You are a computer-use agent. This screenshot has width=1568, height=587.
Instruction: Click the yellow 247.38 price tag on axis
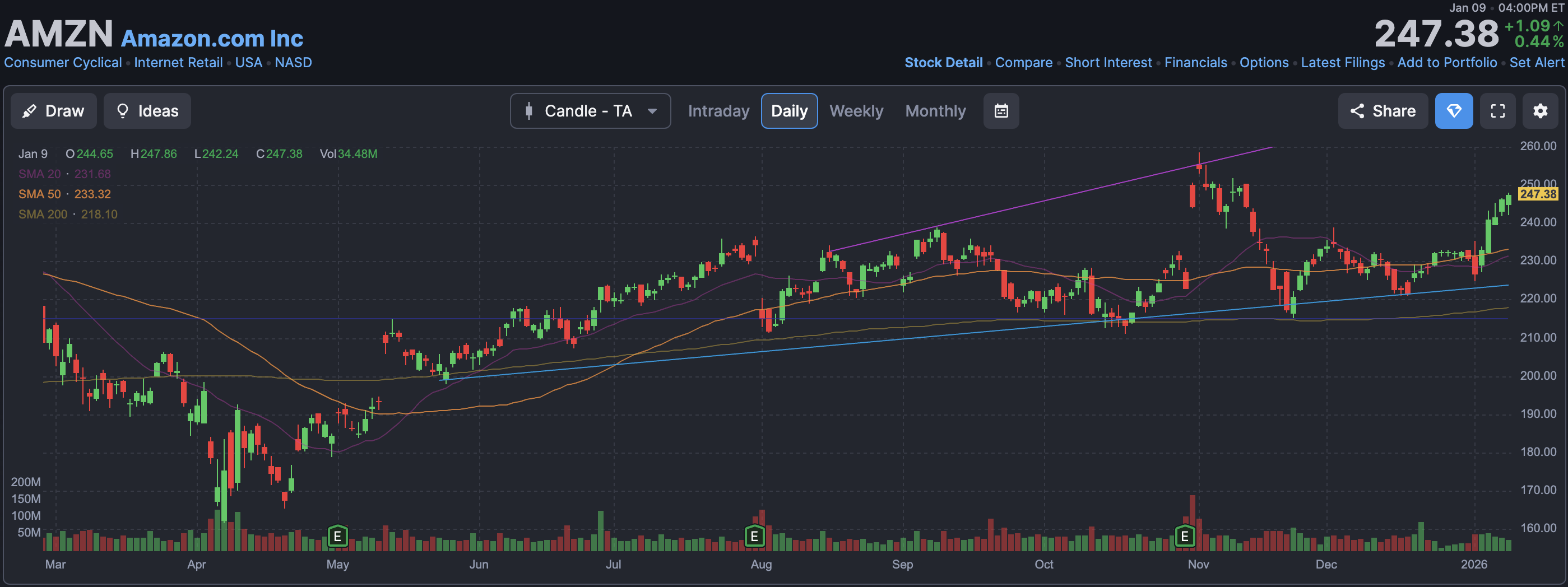[1538, 194]
